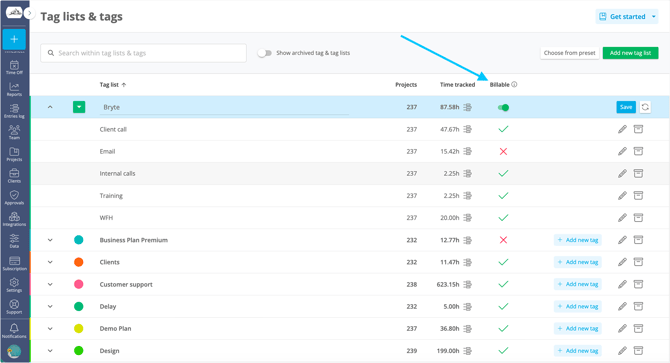Screen dimensions: 670x363
Task: Edit the WFH tag with pencil icon
Action: click(622, 218)
